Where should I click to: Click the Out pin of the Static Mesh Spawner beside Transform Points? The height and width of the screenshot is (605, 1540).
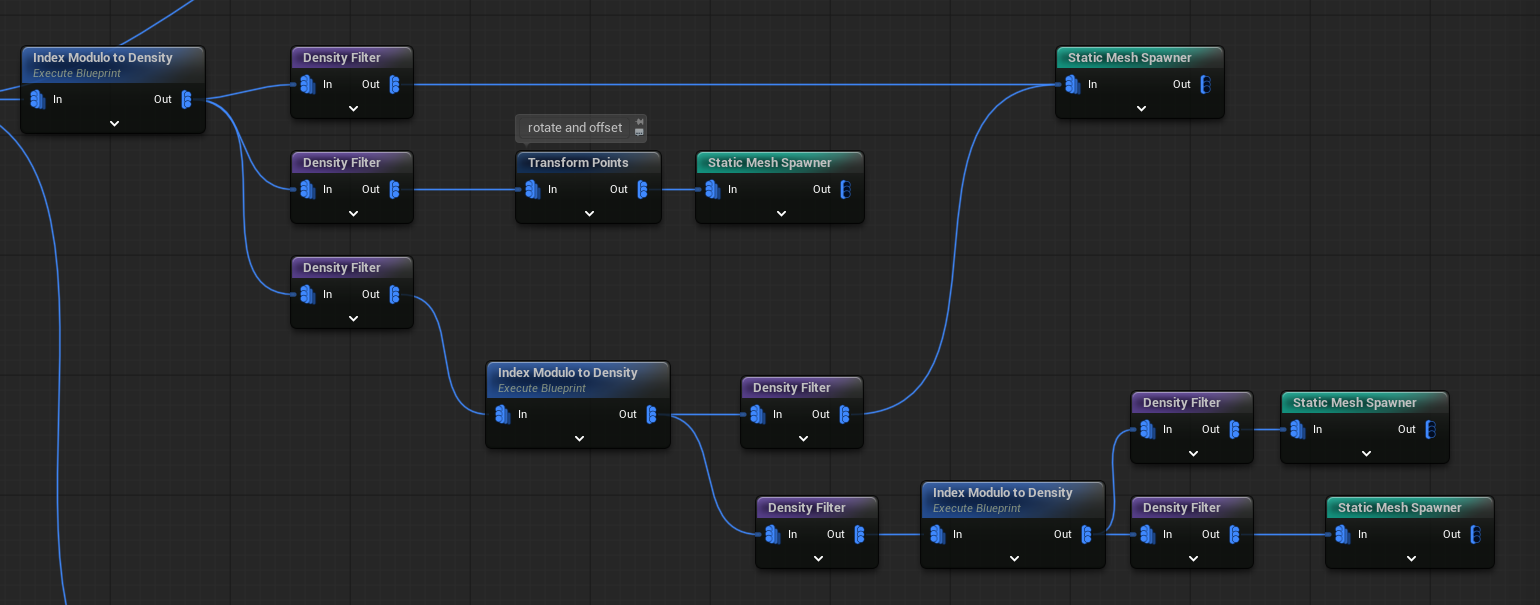click(x=845, y=189)
